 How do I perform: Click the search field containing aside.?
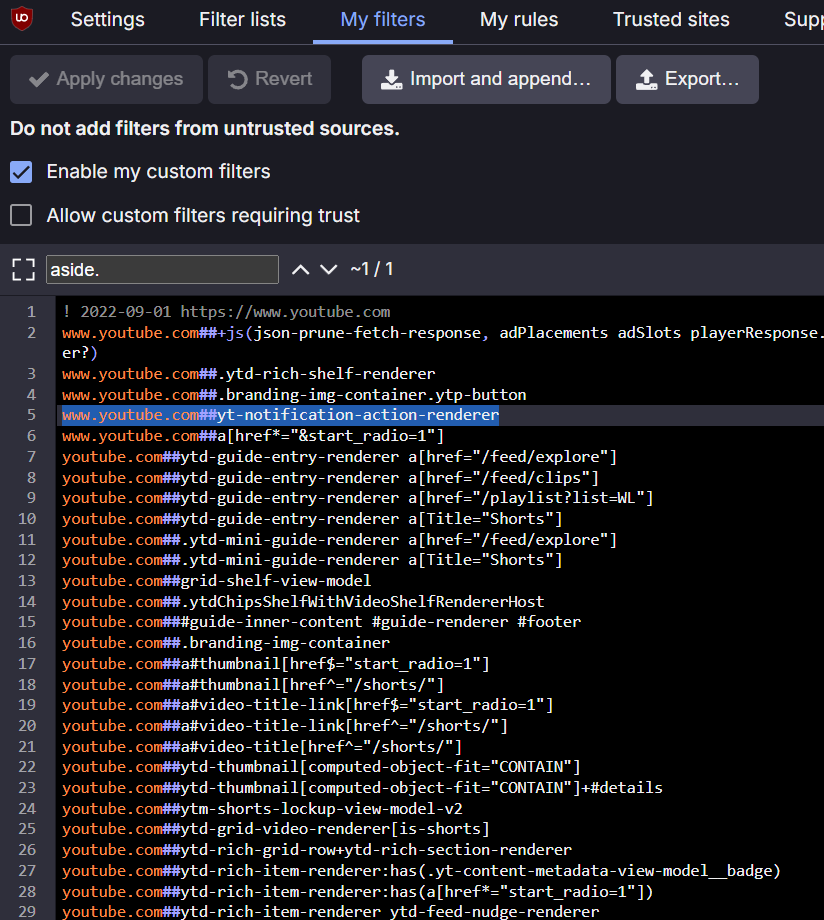click(163, 269)
